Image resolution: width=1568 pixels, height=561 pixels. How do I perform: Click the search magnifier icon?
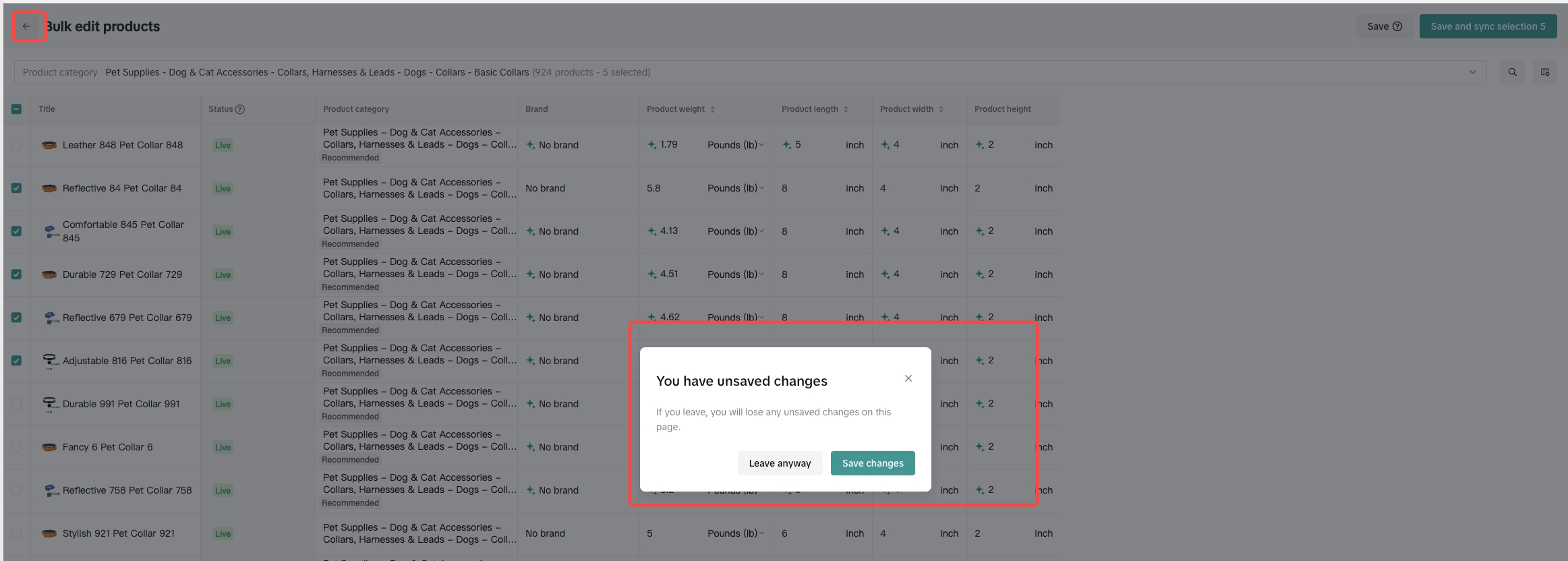pos(1512,72)
